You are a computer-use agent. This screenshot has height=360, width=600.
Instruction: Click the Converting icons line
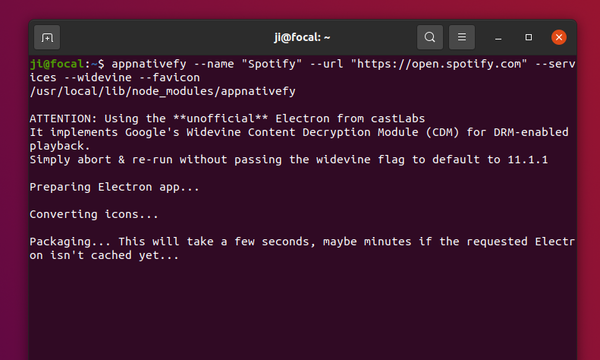(94, 214)
